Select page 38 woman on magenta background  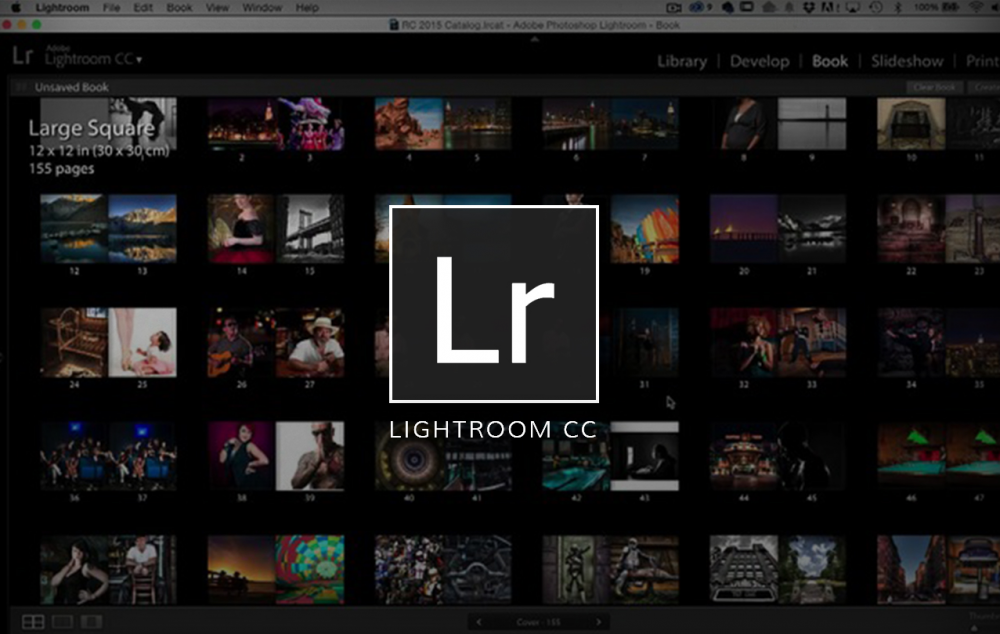pos(242,456)
